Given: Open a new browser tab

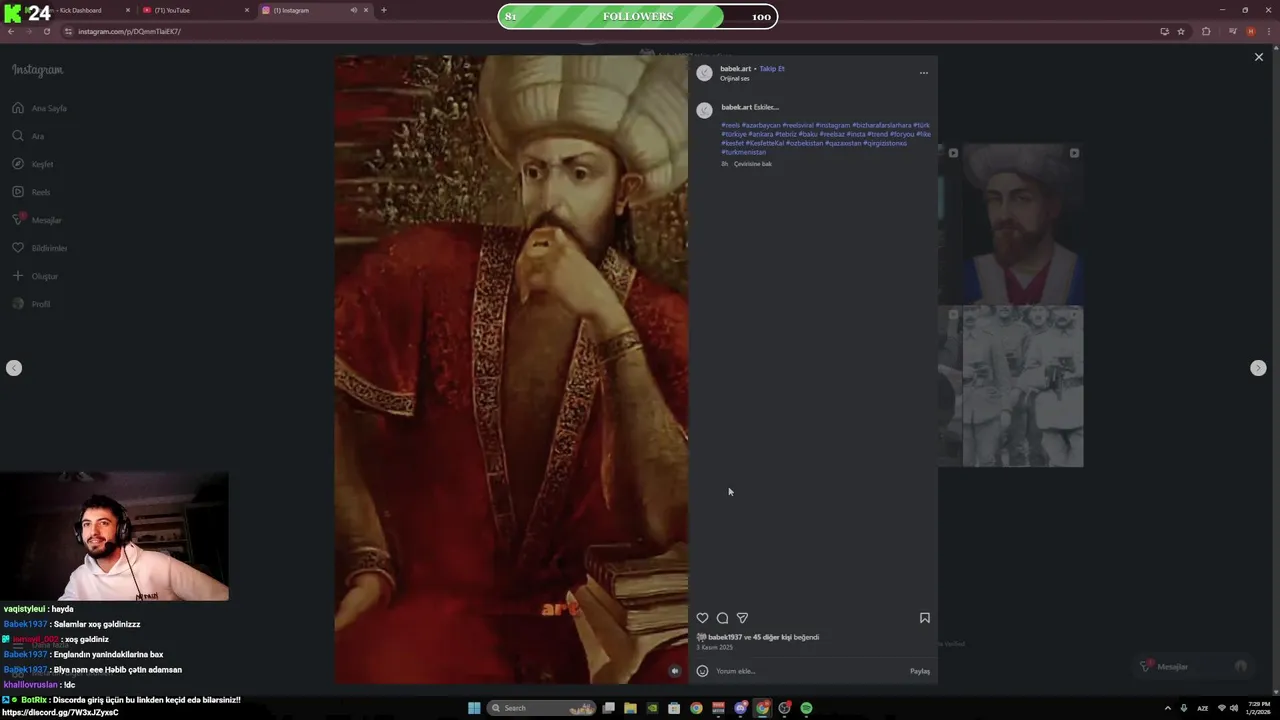Looking at the screenshot, I should point(384,10).
